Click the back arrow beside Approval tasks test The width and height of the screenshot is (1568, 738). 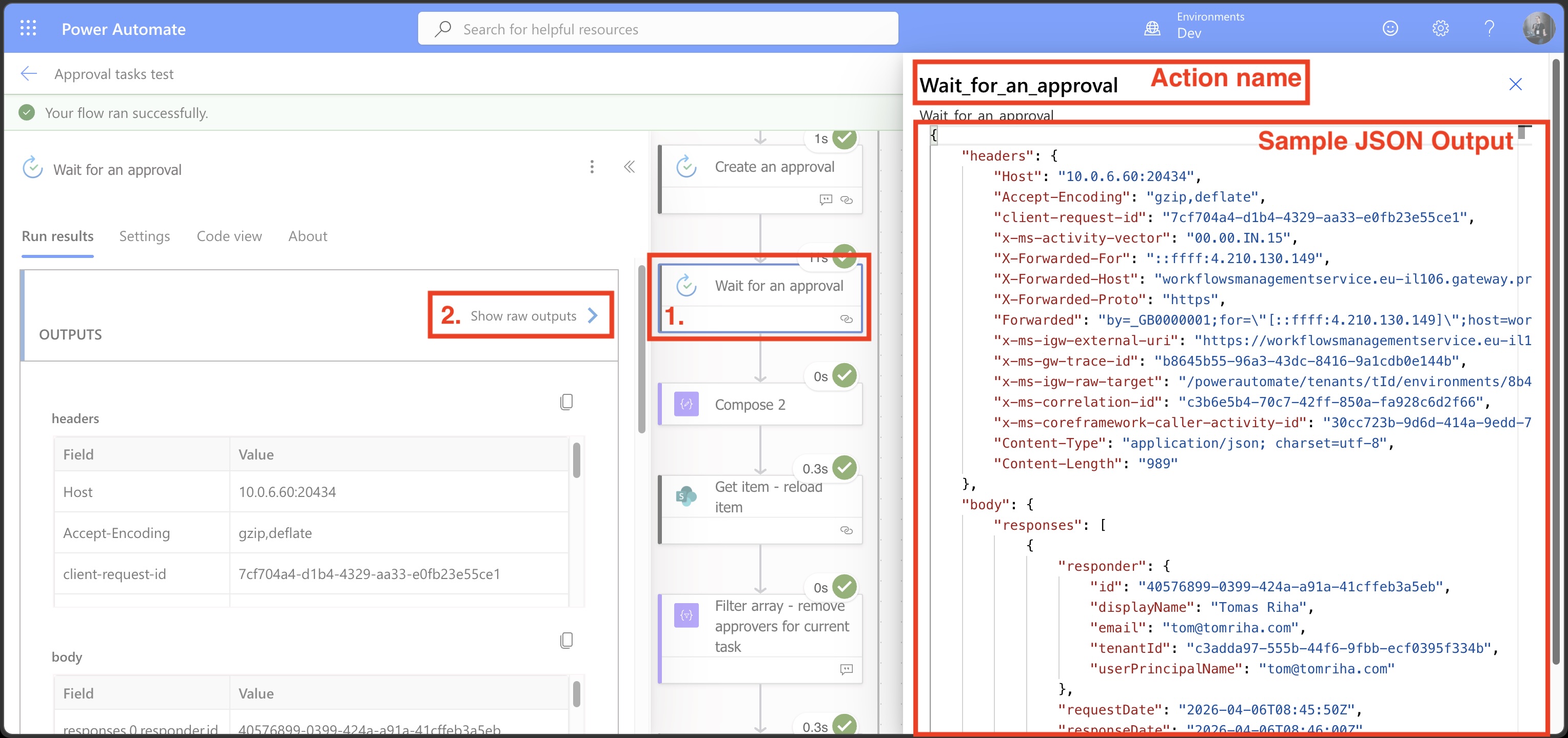(29, 74)
